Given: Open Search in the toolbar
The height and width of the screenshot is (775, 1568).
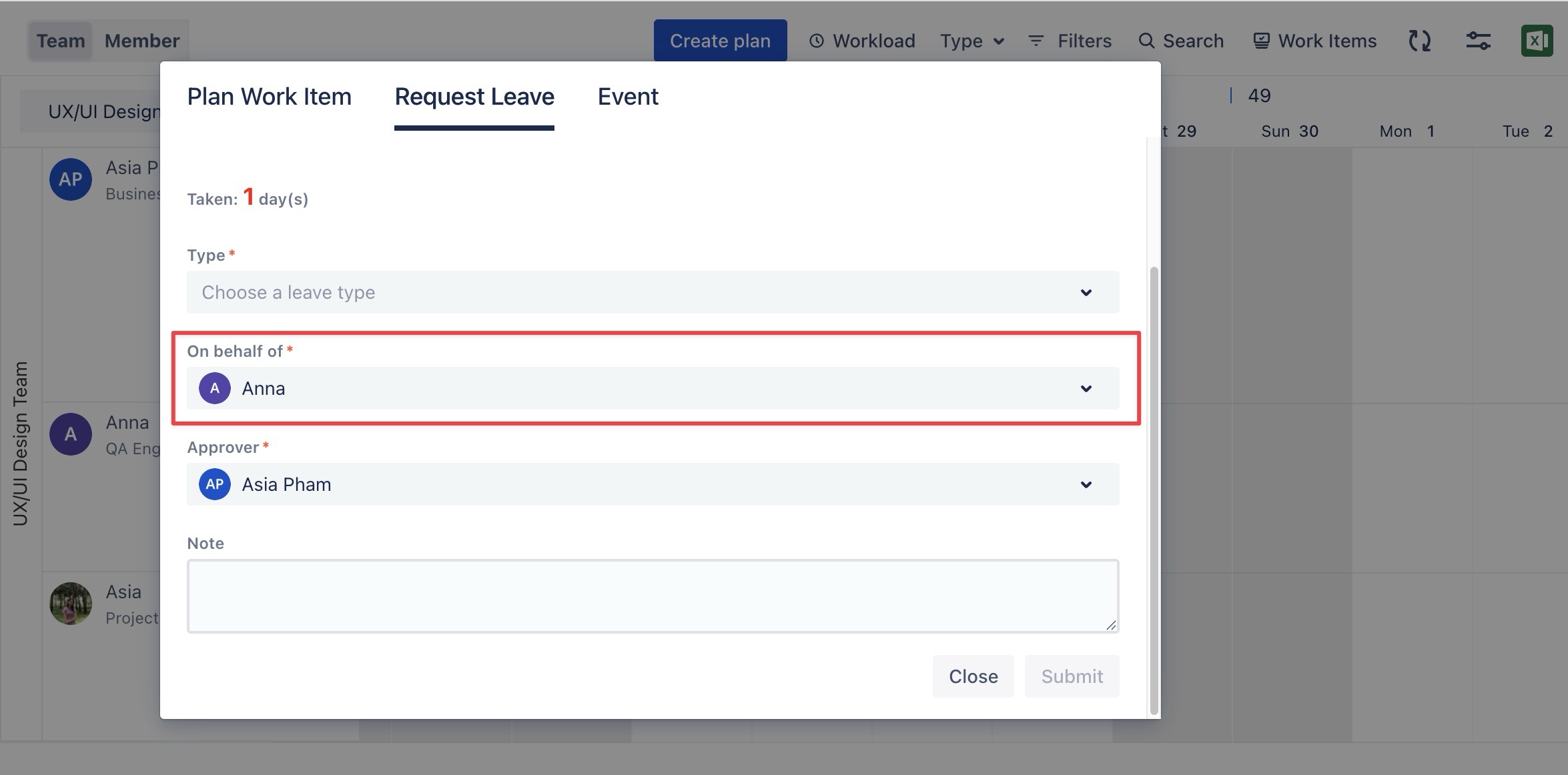Looking at the screenshot, I should pos(1181,41).
